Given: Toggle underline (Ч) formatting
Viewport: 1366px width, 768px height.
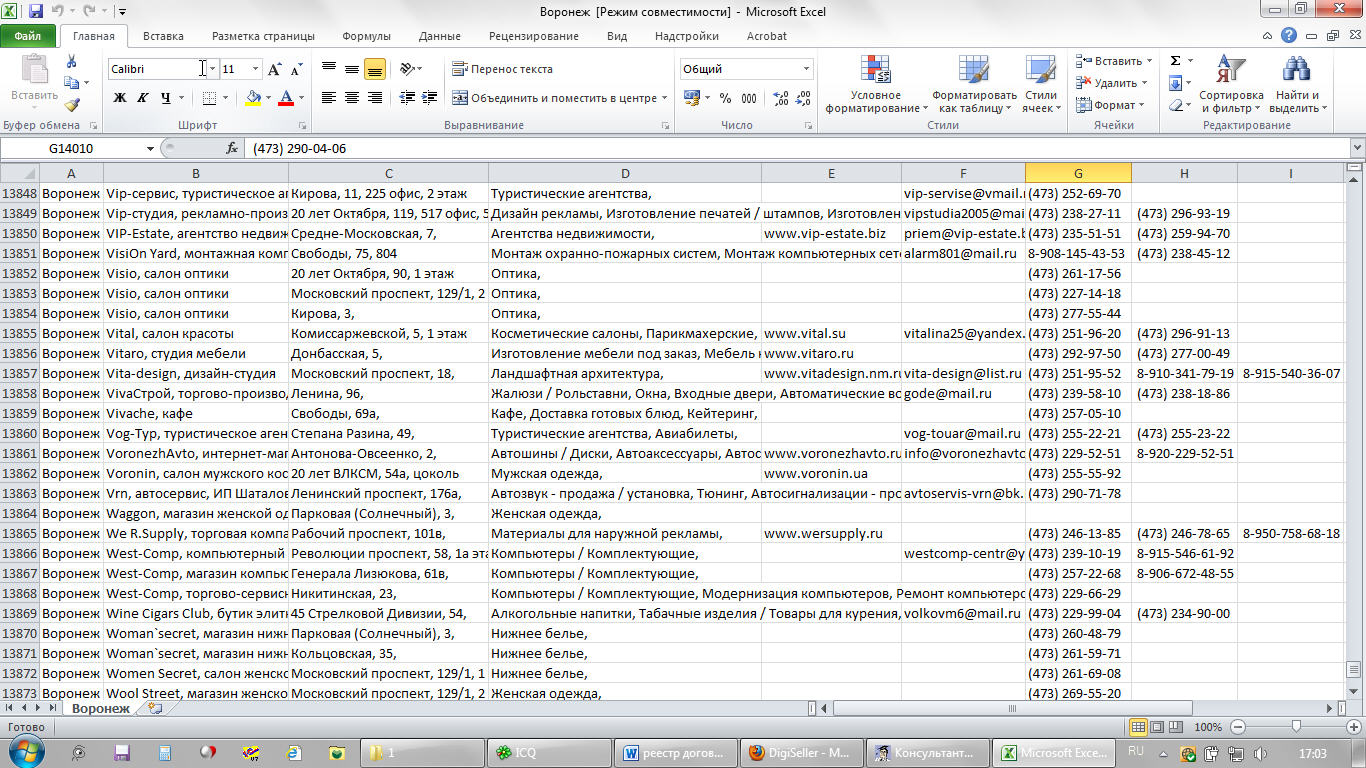Looking at the screenshot, I should (165, 98).
